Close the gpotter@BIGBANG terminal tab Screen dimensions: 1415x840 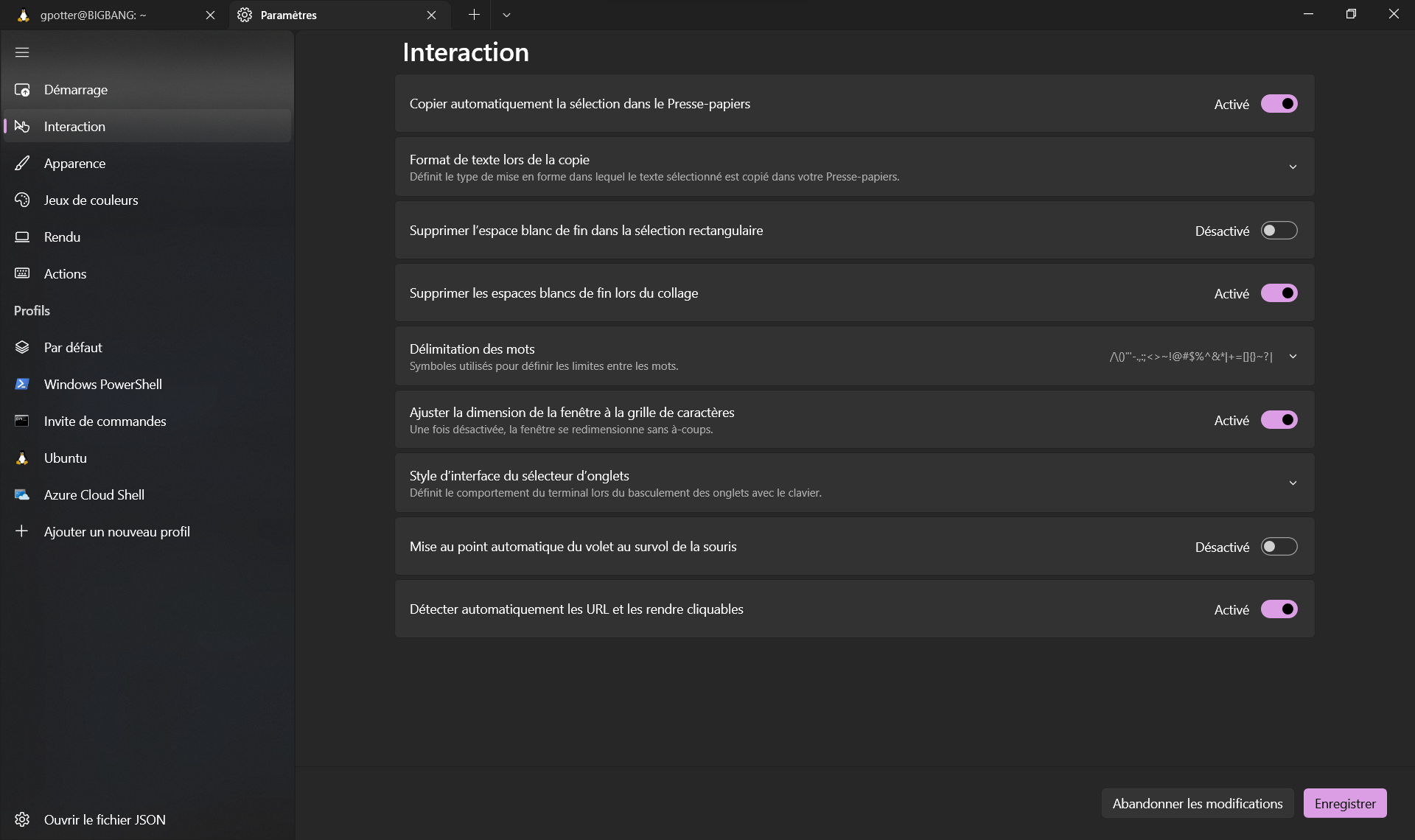pyautogui.click(x=210, y=15)
